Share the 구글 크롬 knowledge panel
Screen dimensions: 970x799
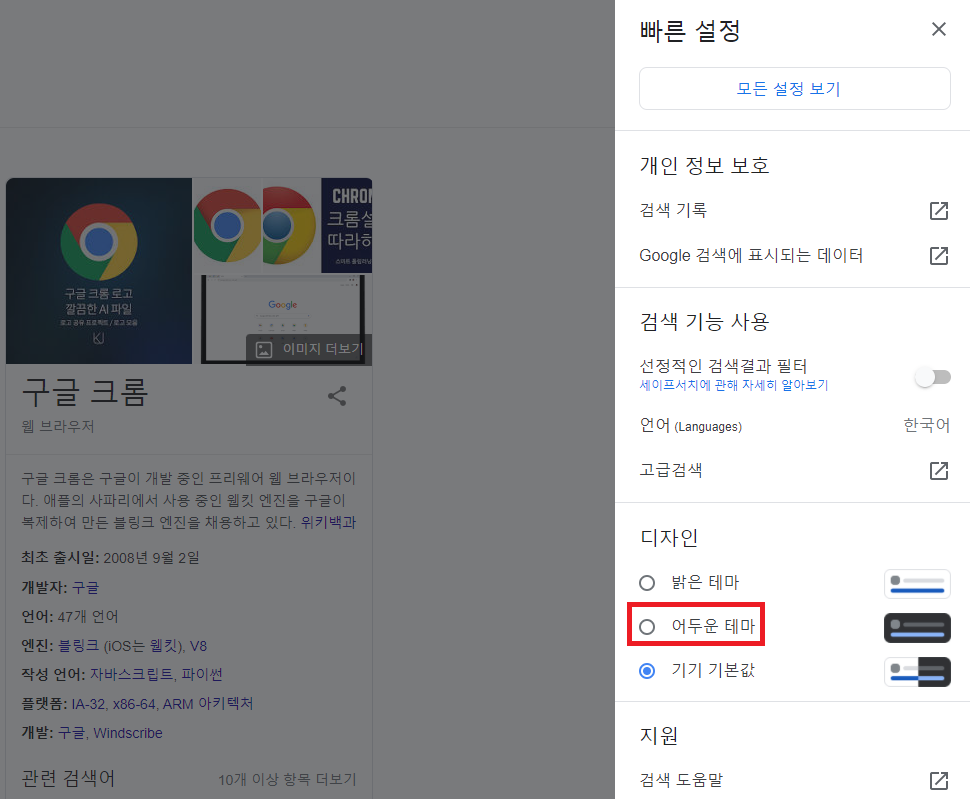point(337,396)
